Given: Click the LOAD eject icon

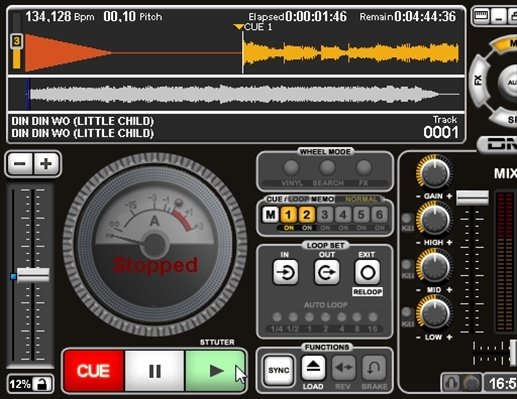Looking at the screenshot, I should pos(313,367).
